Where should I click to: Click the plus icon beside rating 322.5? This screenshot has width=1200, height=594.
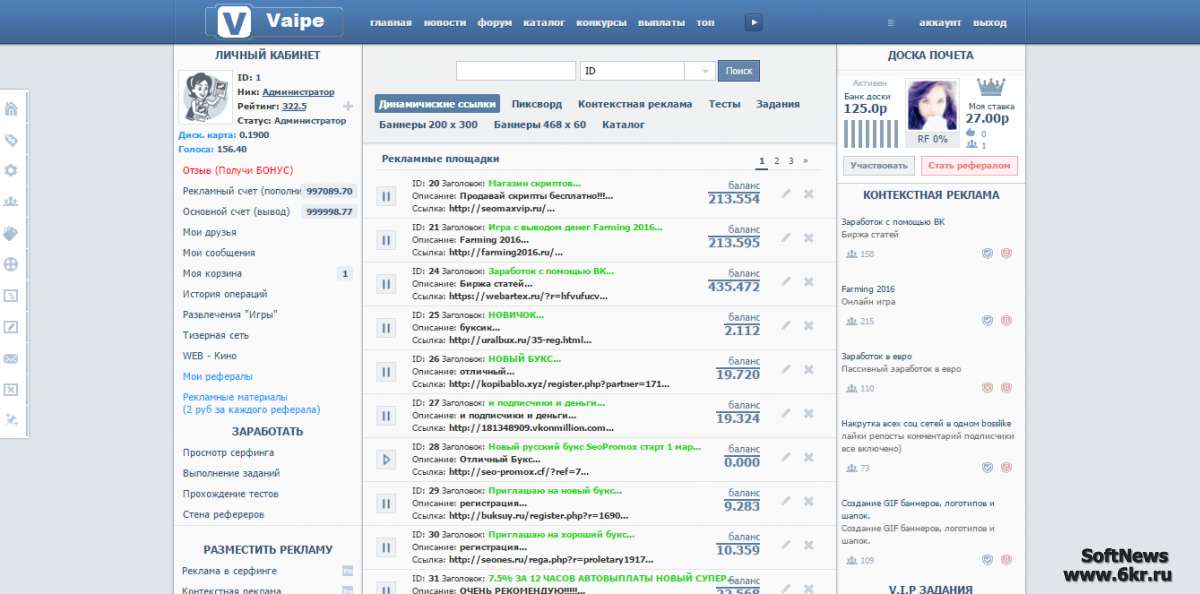tap(348, 106)
